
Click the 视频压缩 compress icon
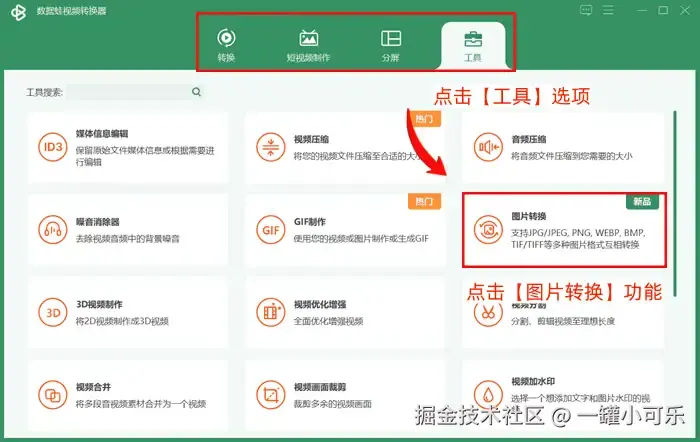pyautogui.click(x=271, y=147)
